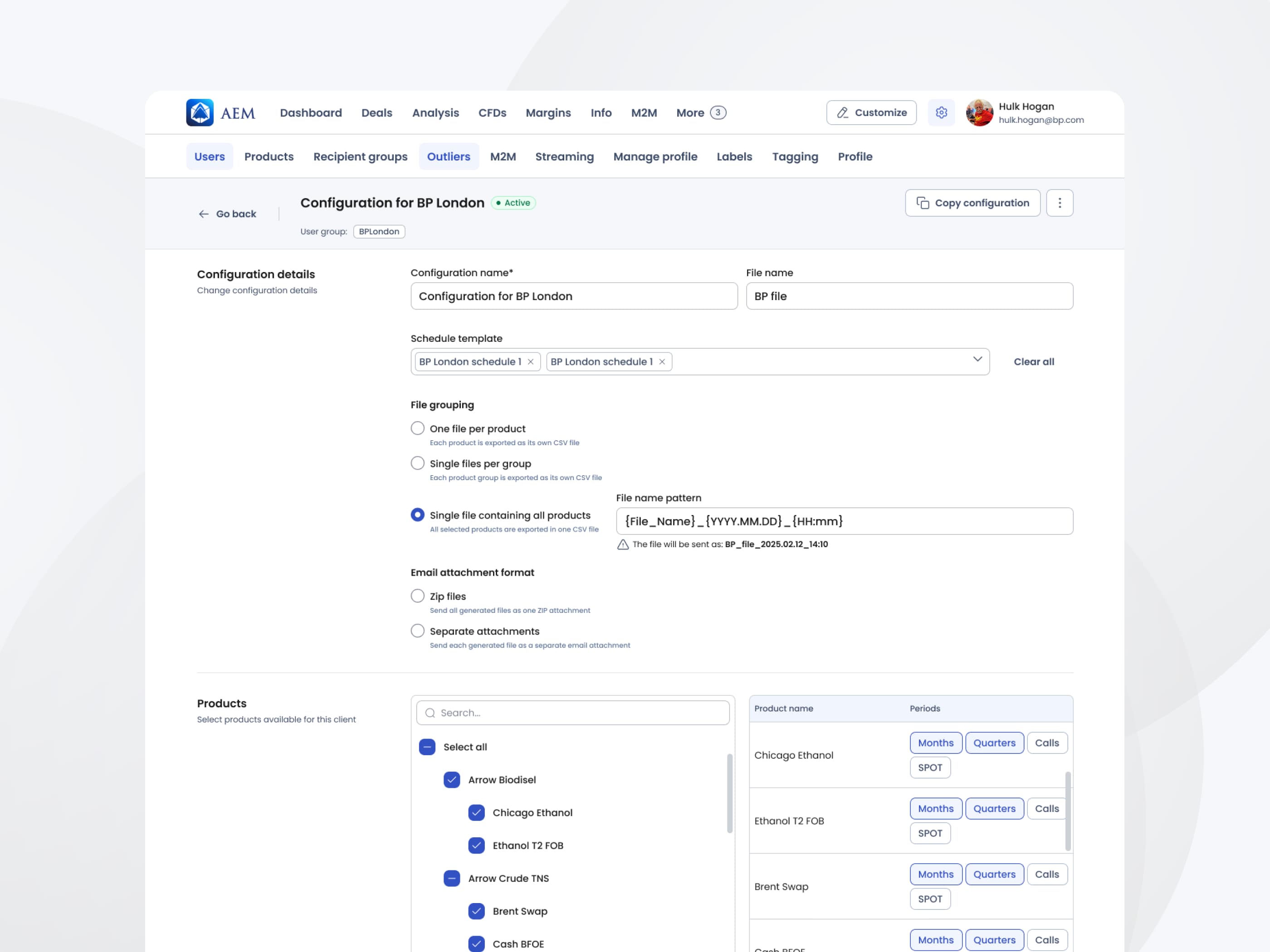Open Info in top navigation
Image resolution: width=1270 pixels, height=952 pixels.
pyautogui.click(x=601, y=112)
